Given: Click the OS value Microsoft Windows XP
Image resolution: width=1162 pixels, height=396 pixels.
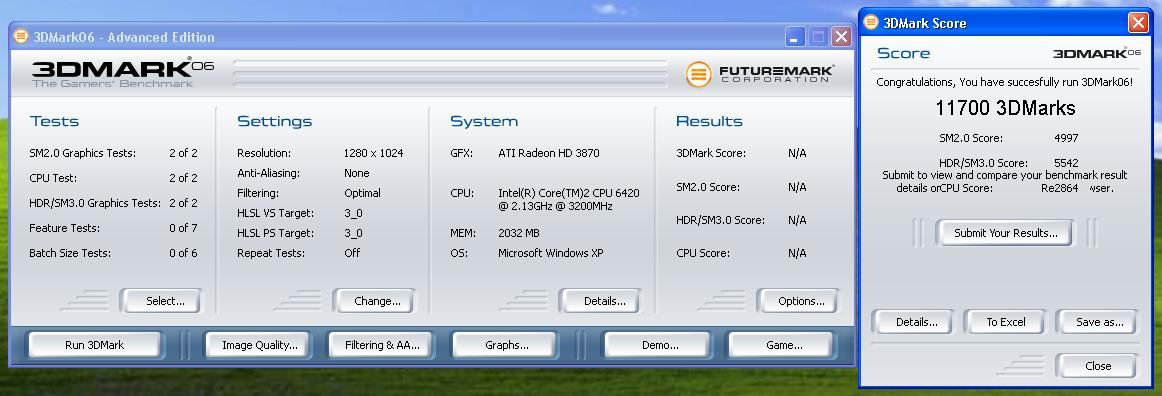Looking at the screenshot, I should 551,253.
